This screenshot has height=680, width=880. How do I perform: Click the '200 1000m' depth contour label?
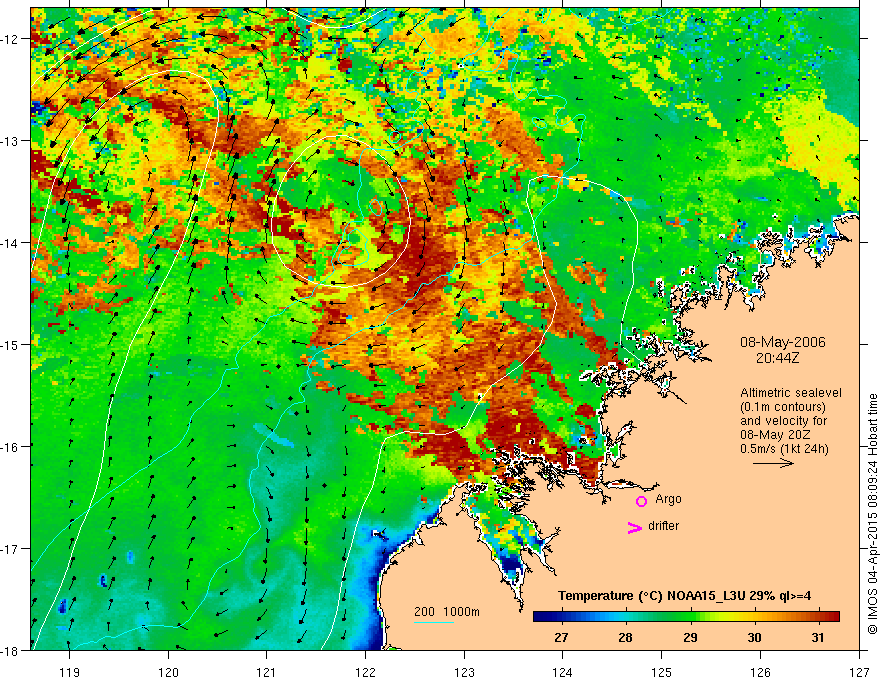(447, 612)
